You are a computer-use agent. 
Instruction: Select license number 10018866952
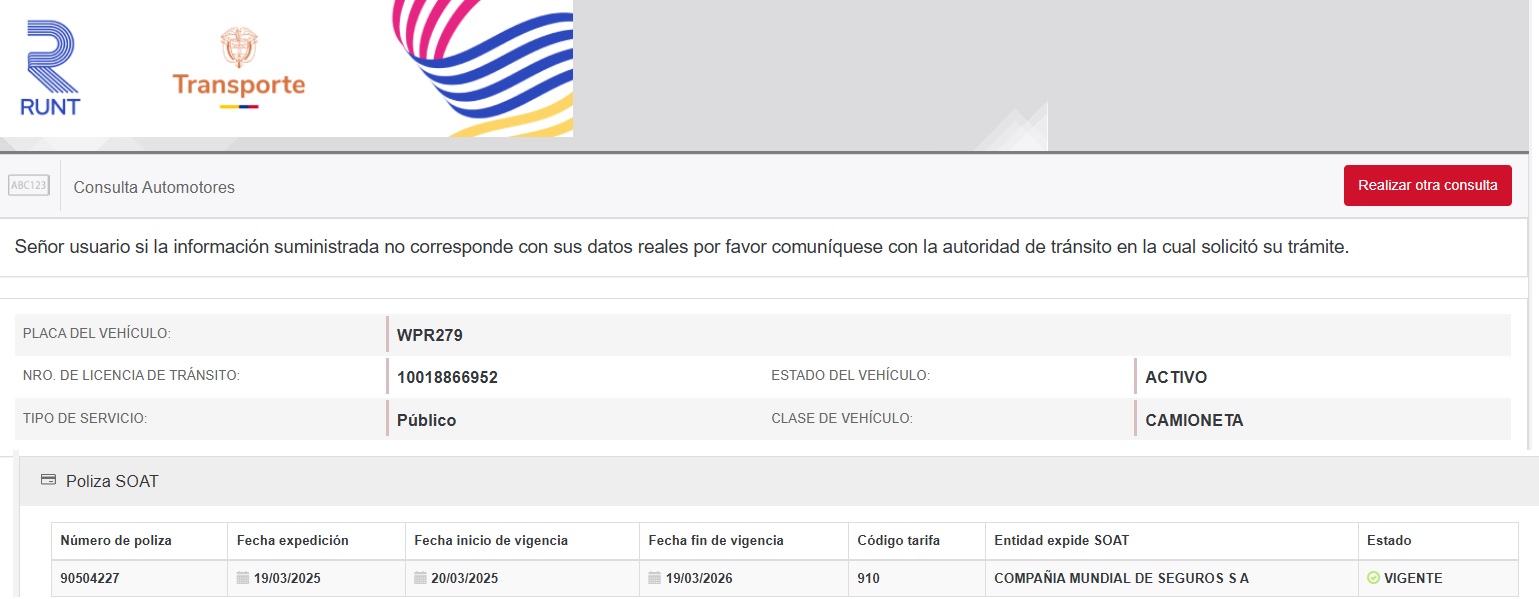(447, 377)
